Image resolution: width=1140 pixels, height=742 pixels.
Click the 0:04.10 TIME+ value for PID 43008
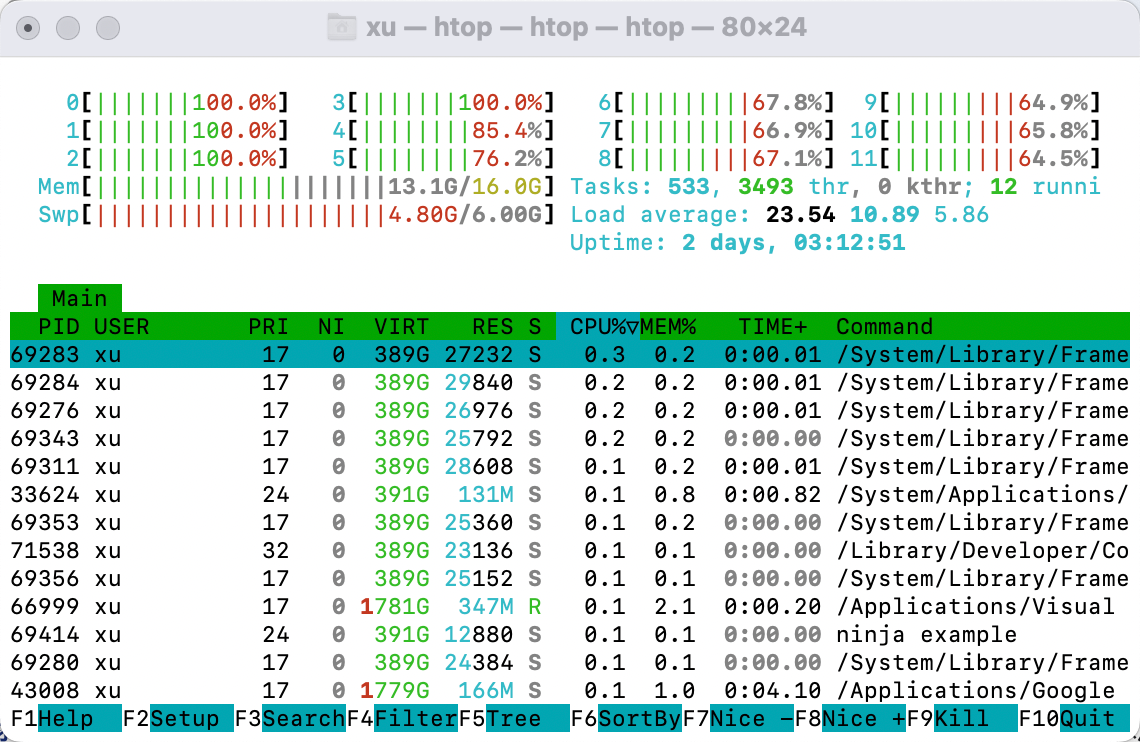(773, 690)
